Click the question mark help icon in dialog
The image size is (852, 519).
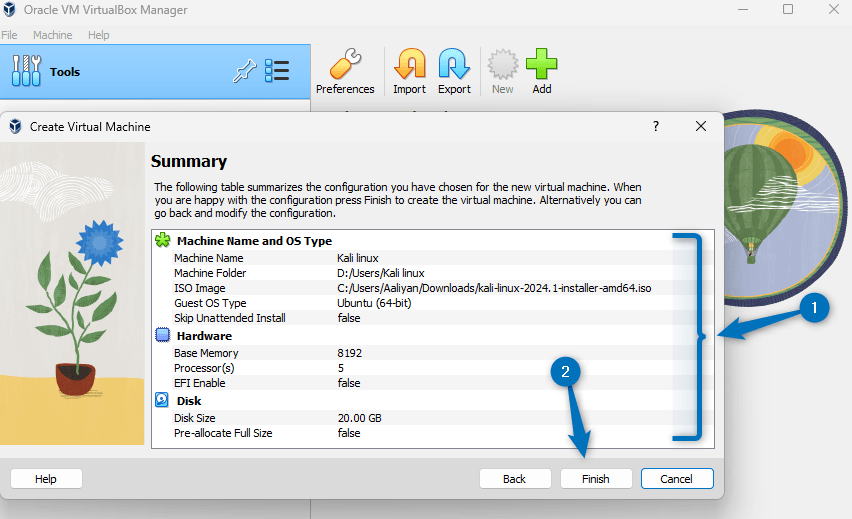(656, 126)
